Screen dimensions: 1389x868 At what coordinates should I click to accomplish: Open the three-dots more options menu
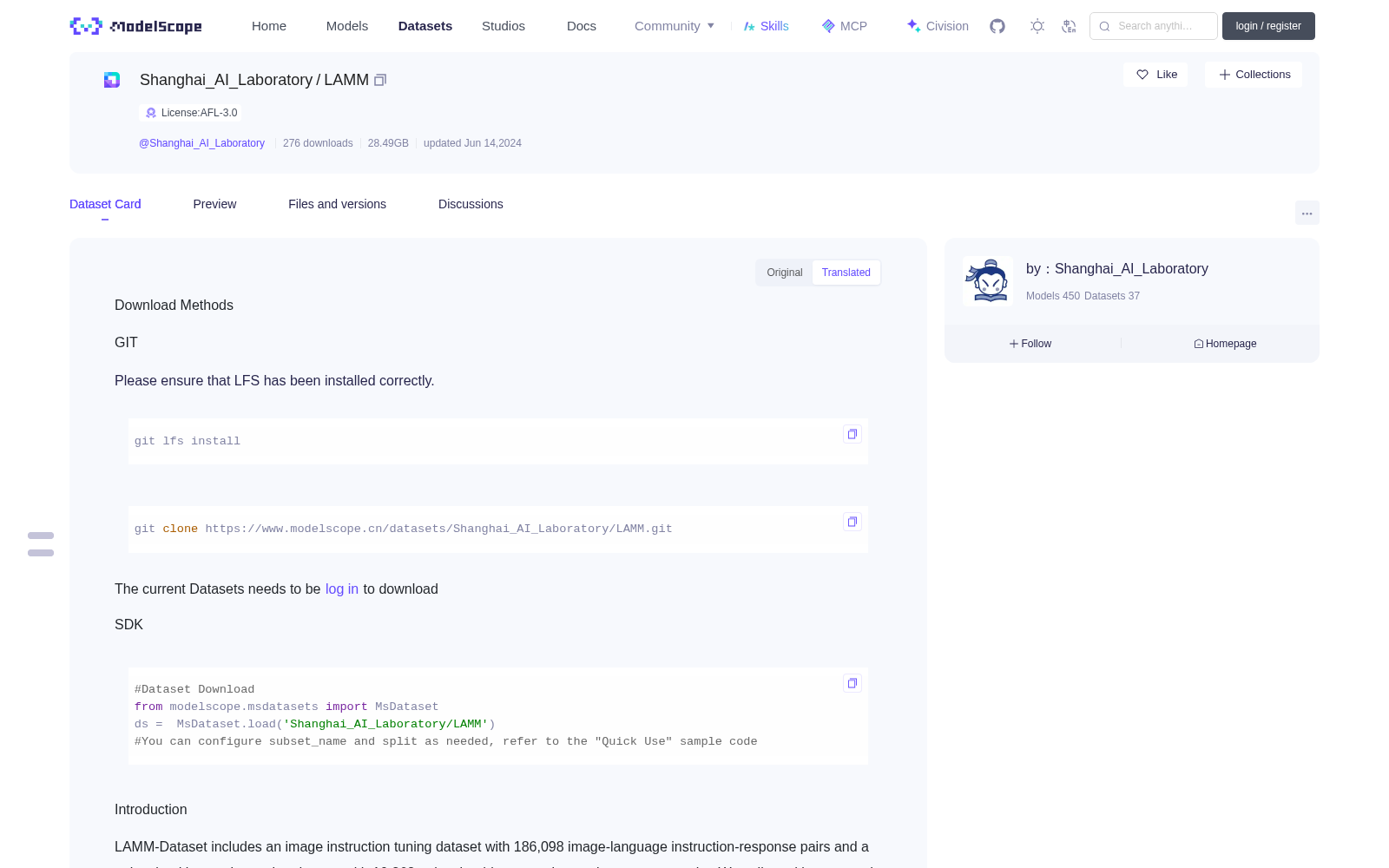click(x=1307, y=213)
